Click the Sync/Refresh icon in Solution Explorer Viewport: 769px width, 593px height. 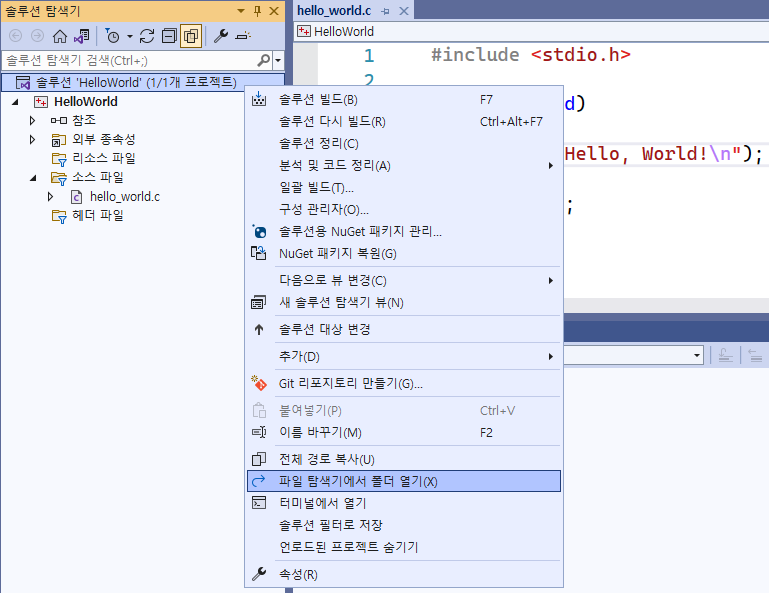point(147,36)
